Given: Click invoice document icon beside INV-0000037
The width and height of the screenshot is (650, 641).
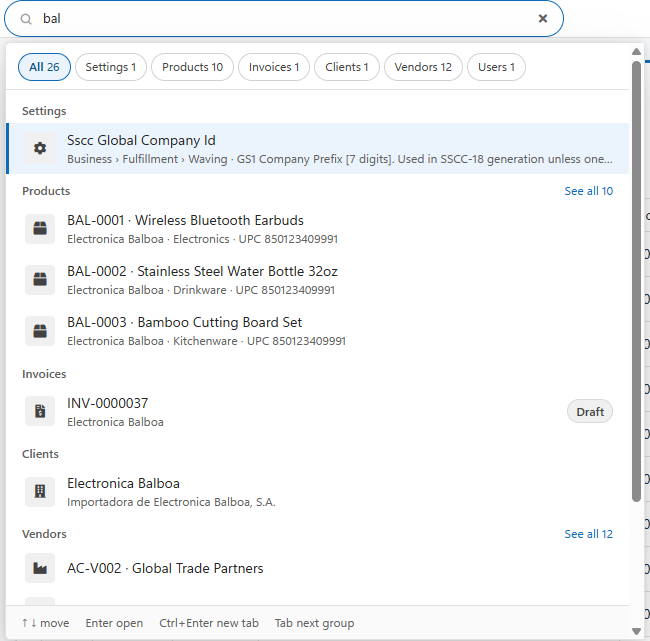Looking at the screenshot, I should click(40, 411).
